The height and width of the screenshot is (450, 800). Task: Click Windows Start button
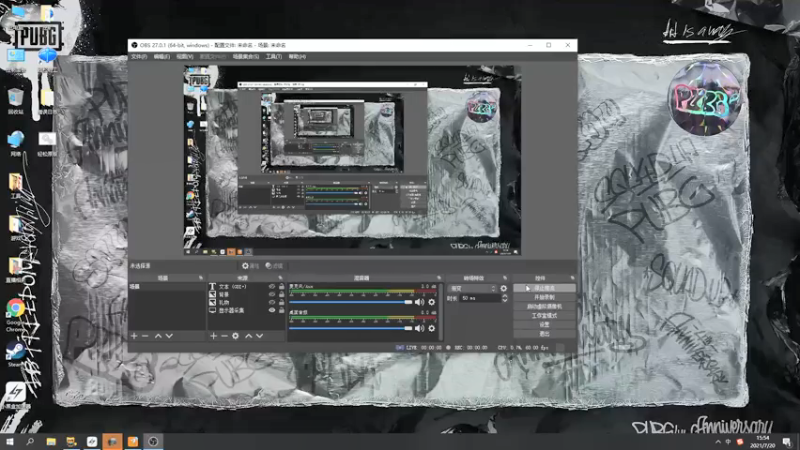pos(9,441)
